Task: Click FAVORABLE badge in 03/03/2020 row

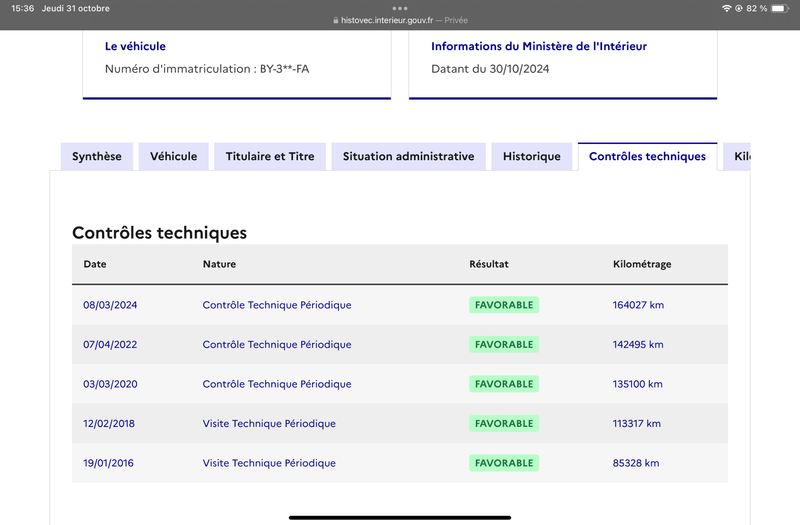Action: coord(504,384)
